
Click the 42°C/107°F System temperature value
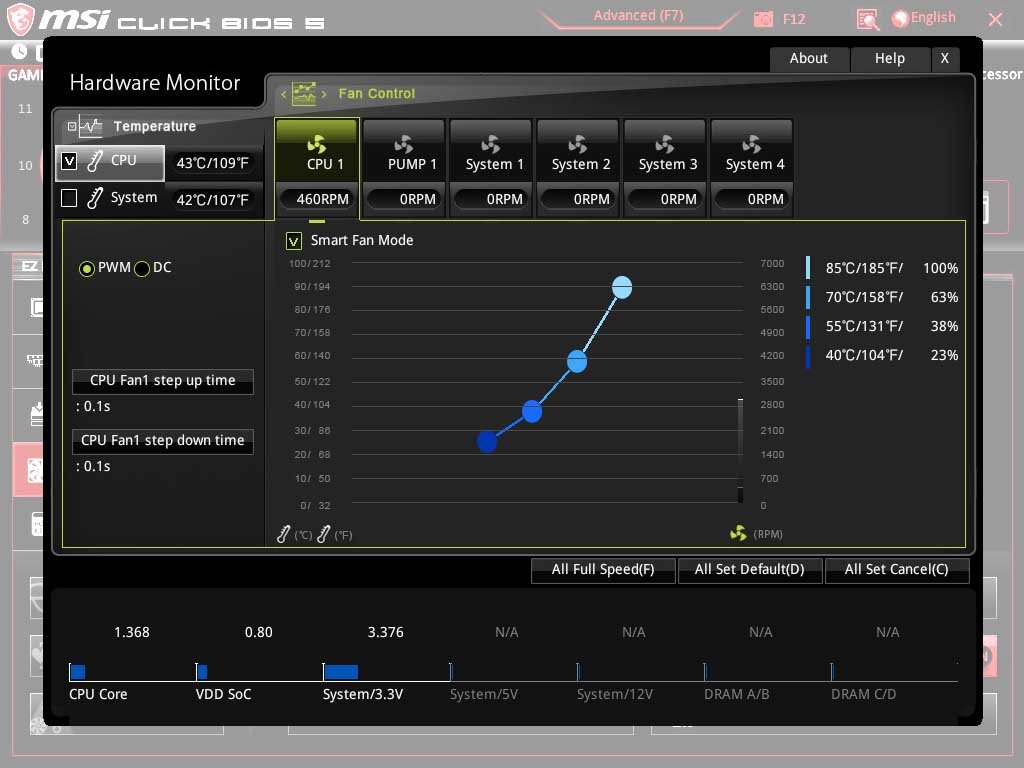[x=212, y=200]
